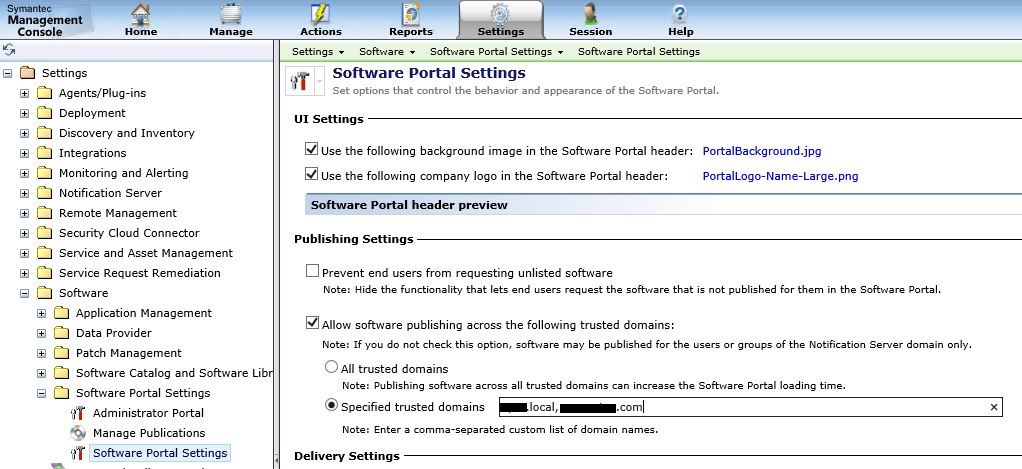Click the PortalLogo-Name-Large.png link
Viewport: 1022px width, 469px height.
(x=780, y=176)
